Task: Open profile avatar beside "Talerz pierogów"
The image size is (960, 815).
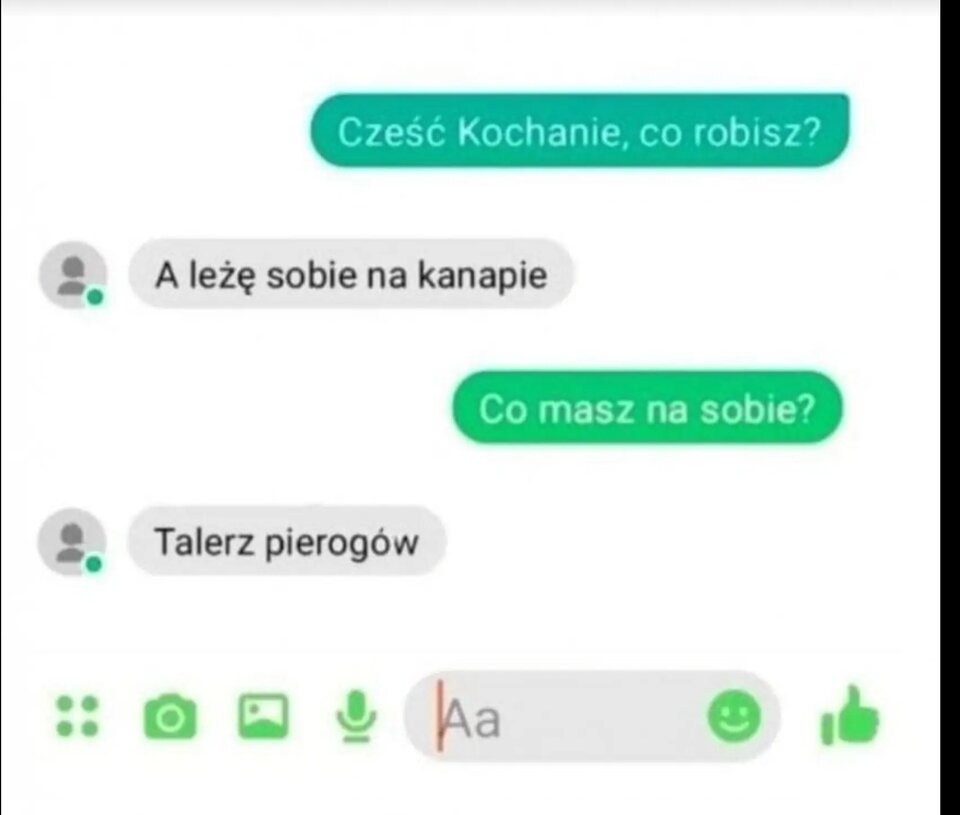Action: tap(72, 542)
